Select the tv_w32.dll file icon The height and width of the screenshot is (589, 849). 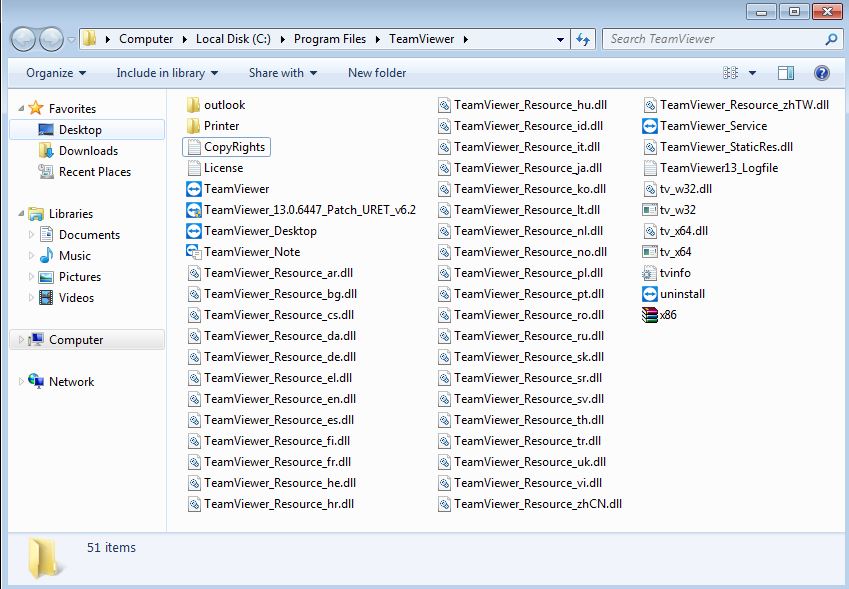[x=650, y=189]
